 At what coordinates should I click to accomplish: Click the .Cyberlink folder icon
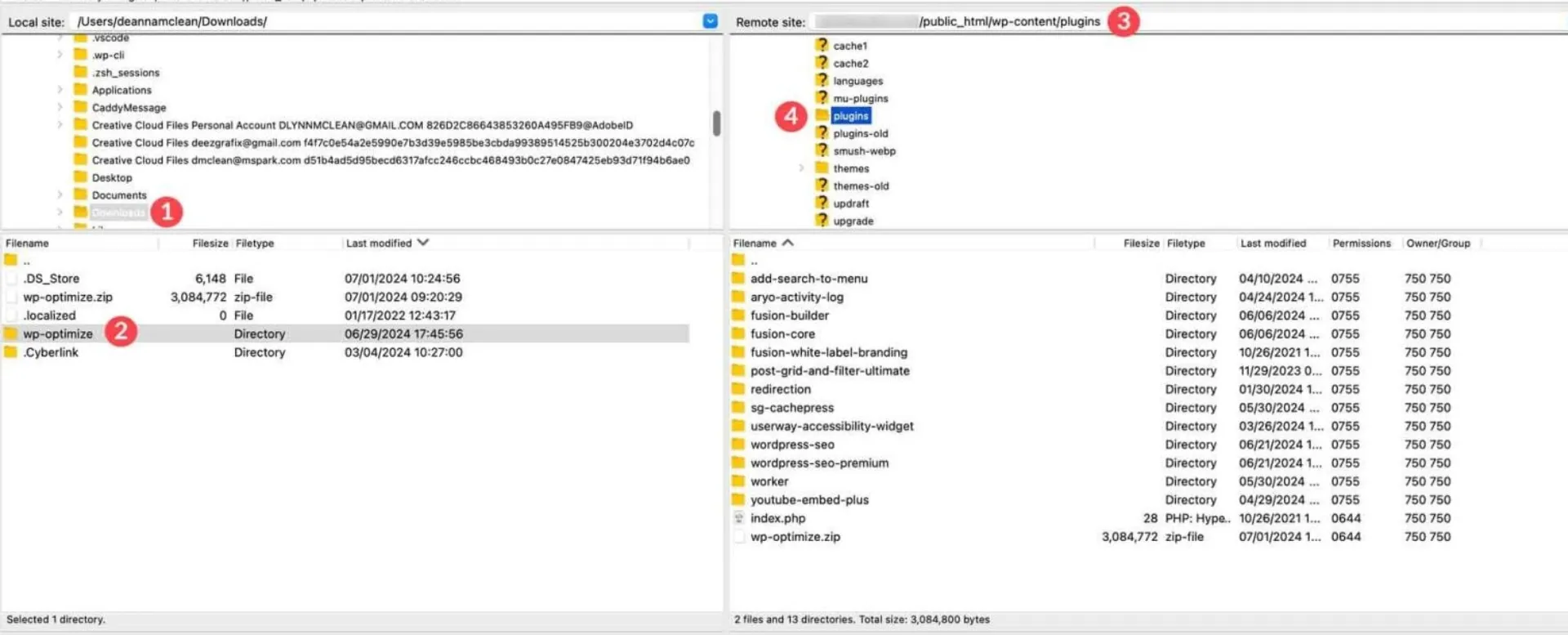click(x=11, y=352)
